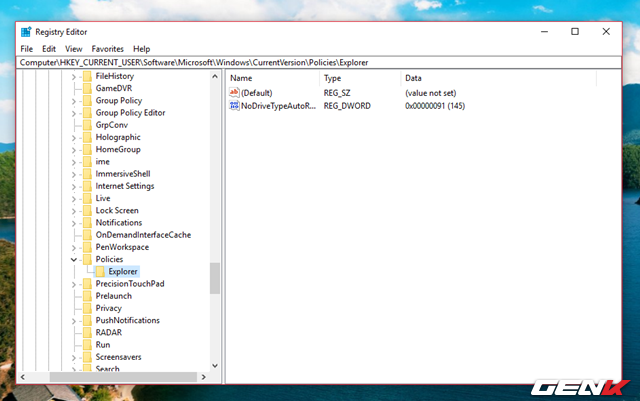Click the NoDriveTypeAutoRun DWORD value icon
The height and width of the screenshot is (401, 640).
point(234,106)
